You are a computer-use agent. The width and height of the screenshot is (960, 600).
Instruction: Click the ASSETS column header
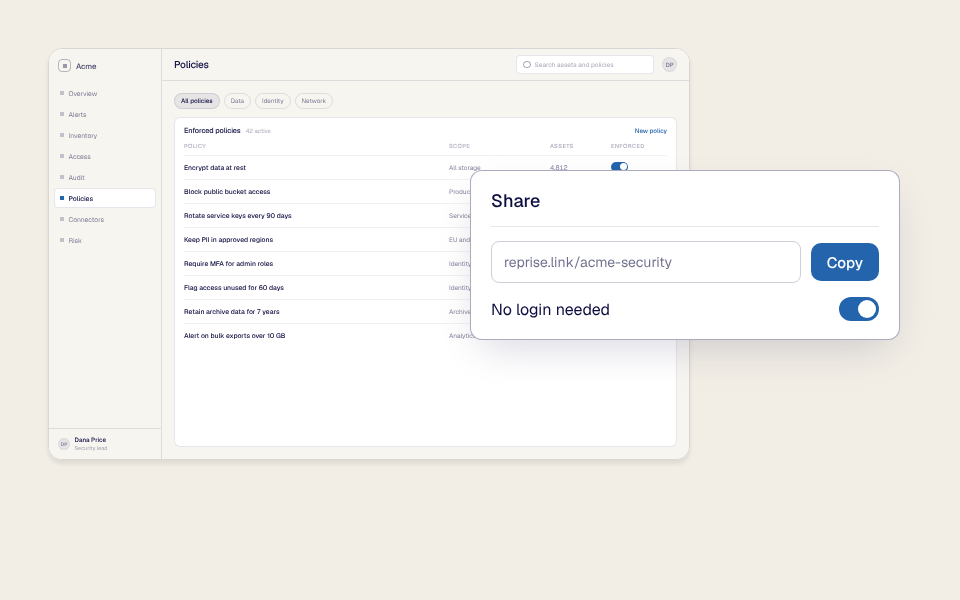pyautogui.click(x=561, y=146)
